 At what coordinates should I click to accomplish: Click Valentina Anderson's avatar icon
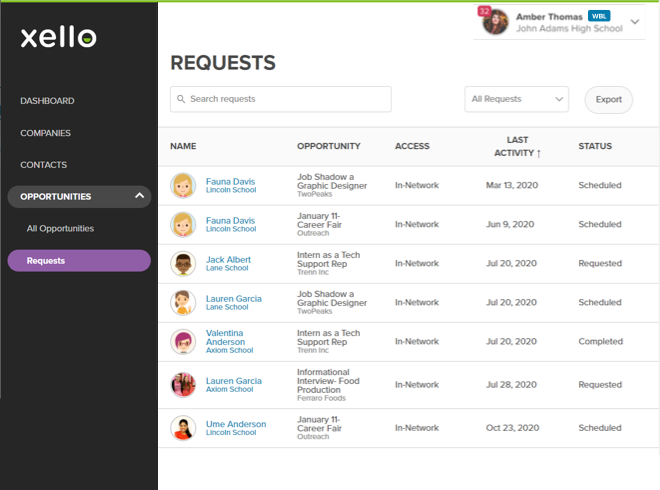tap(182, 342)
